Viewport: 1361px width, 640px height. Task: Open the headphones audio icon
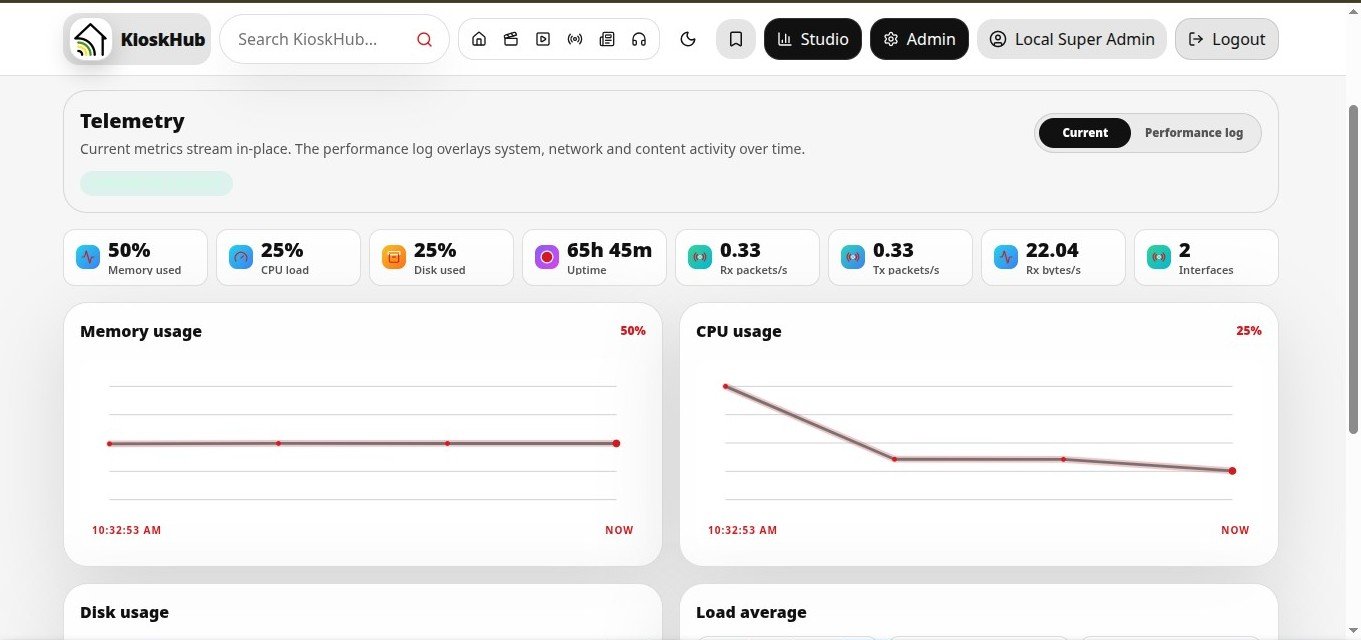[639, 39]
